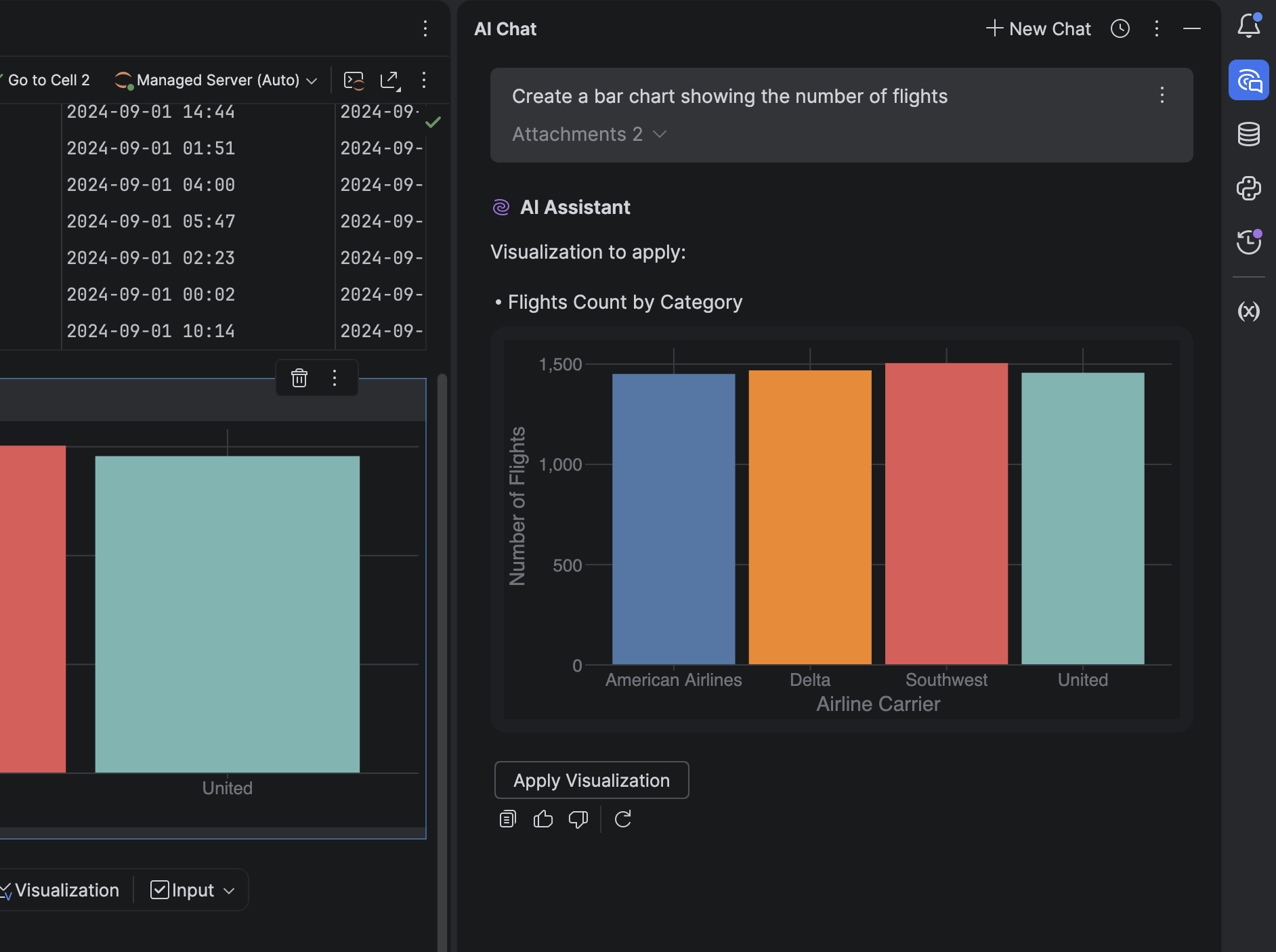Open the dropdown arrow beside Input
Viewport: 1276px width, 952px height.
pyautogui.click(x=229, y=890)
